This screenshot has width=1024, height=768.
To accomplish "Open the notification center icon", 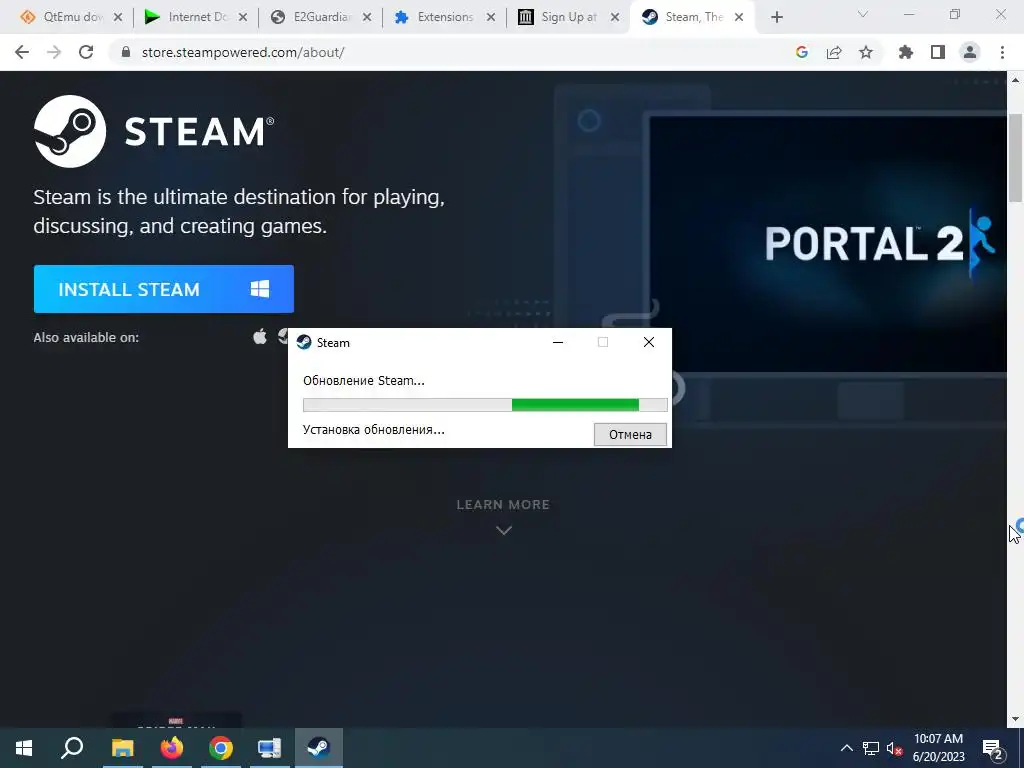I will pyautogui.click(x=993, y=748).
